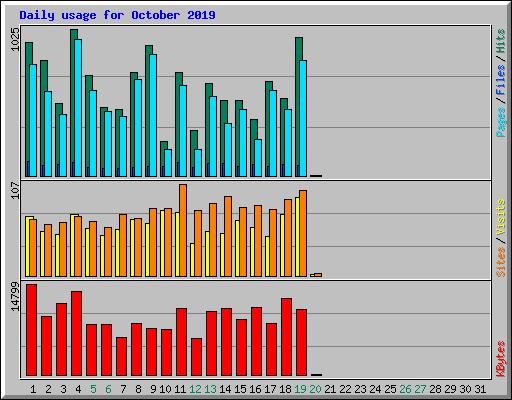Viewport: 512px width, 400px height.
Task: Click the day 18 red KBytes bar
Action: [x=286, y=337]
